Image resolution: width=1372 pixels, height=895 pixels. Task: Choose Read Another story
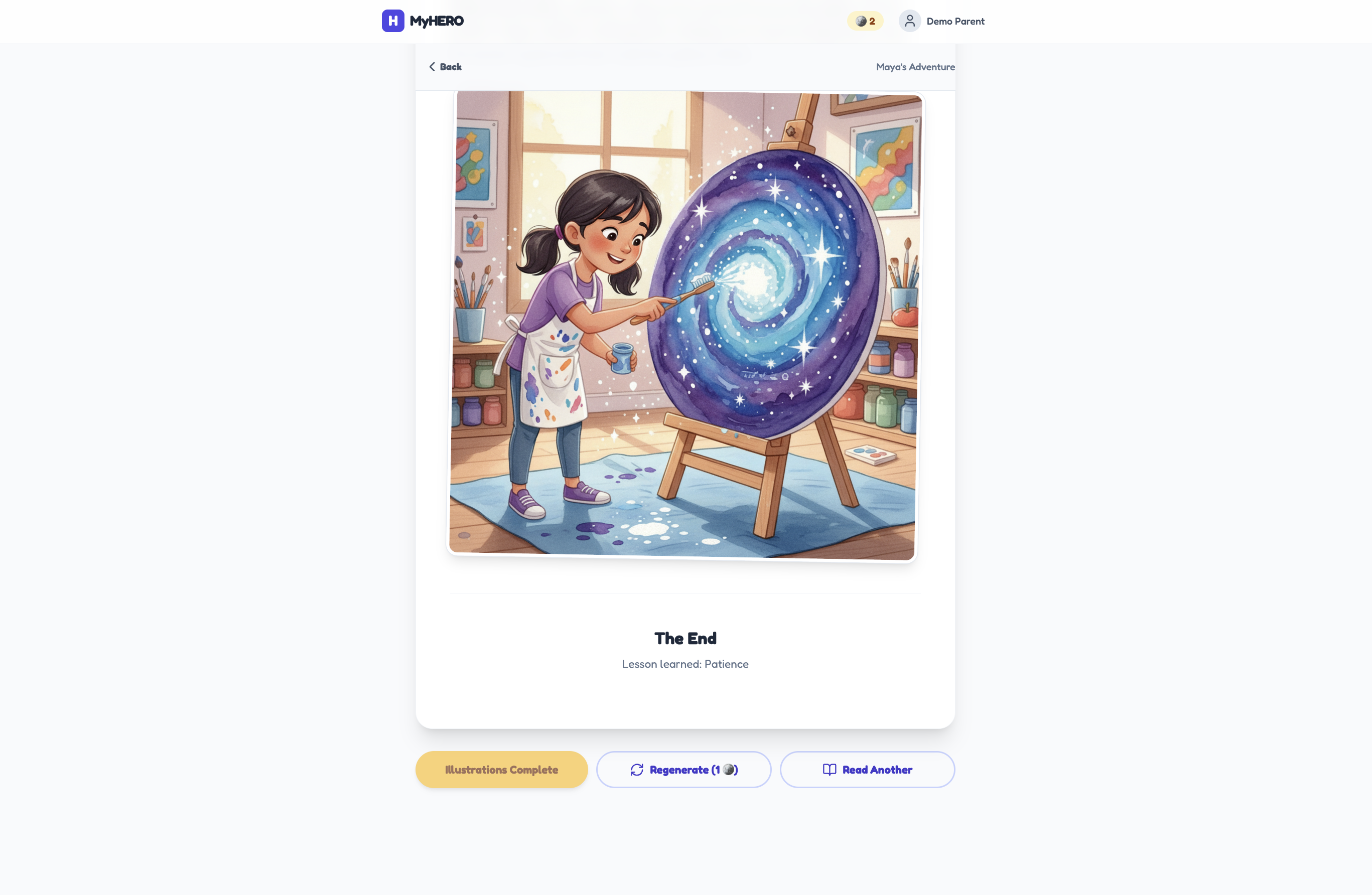[867, 770]
